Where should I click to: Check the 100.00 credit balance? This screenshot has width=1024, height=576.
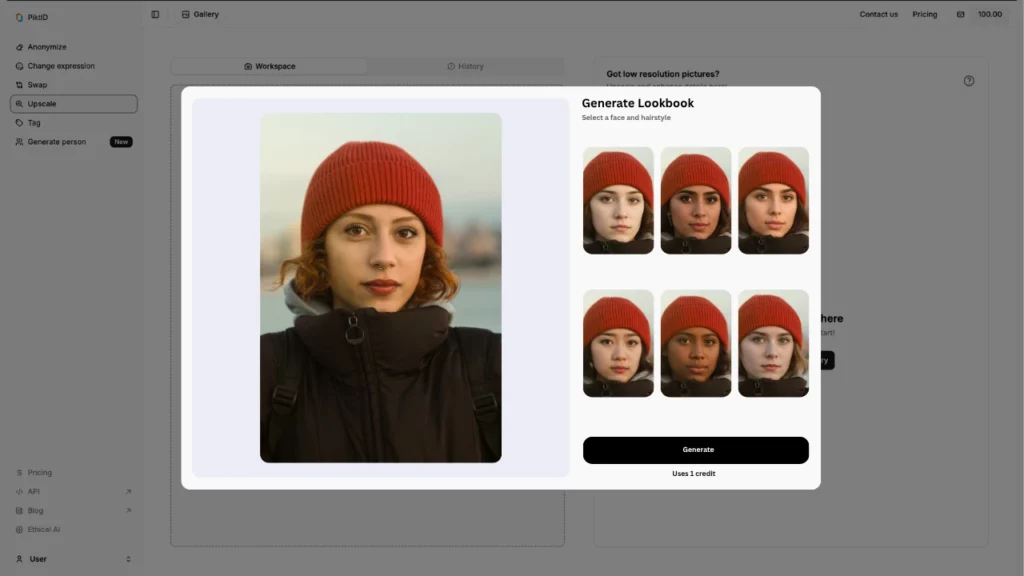[989, 14]
